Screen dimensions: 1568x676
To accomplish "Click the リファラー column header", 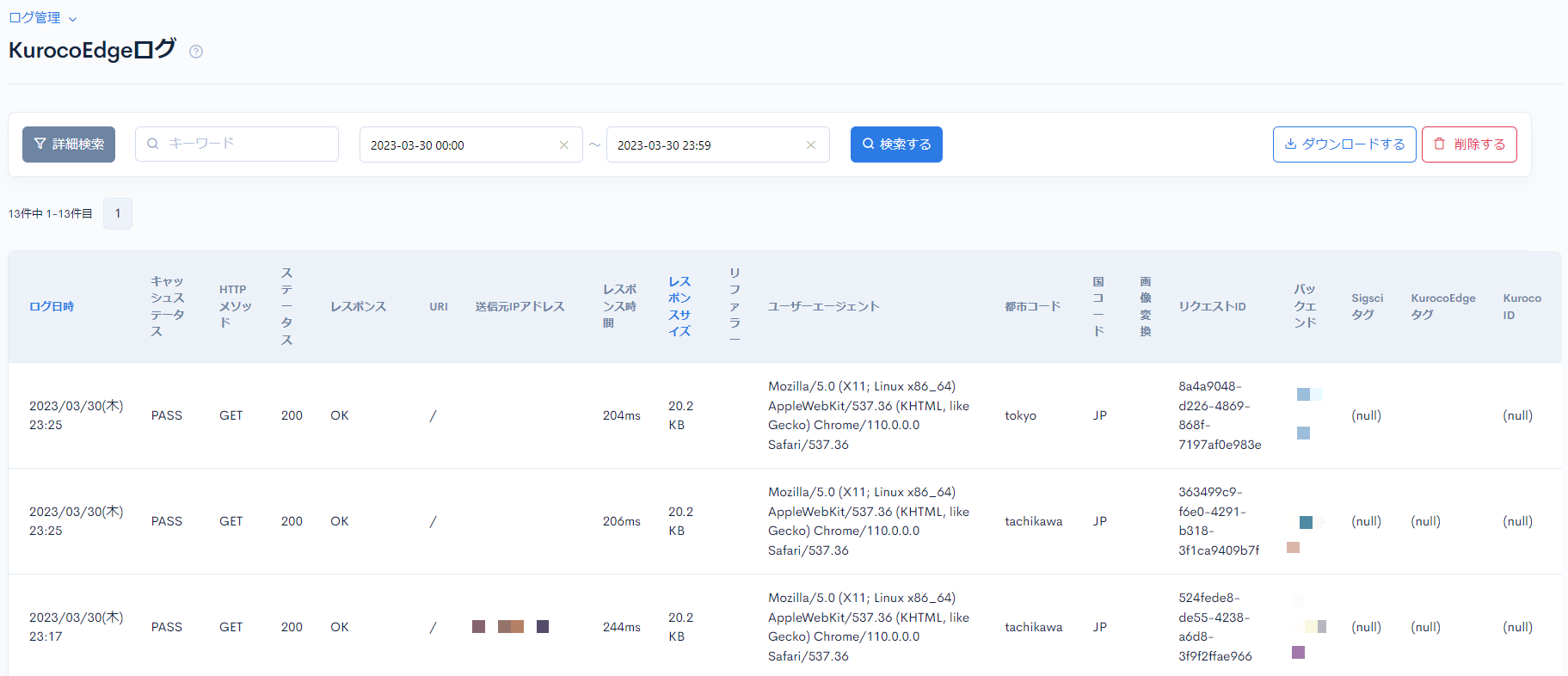I will (x=735, y=306).
